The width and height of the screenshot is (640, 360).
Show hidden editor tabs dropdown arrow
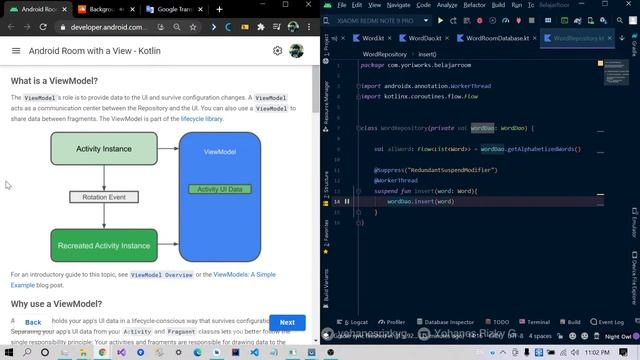pyautogui.click(x=622, y=38)
